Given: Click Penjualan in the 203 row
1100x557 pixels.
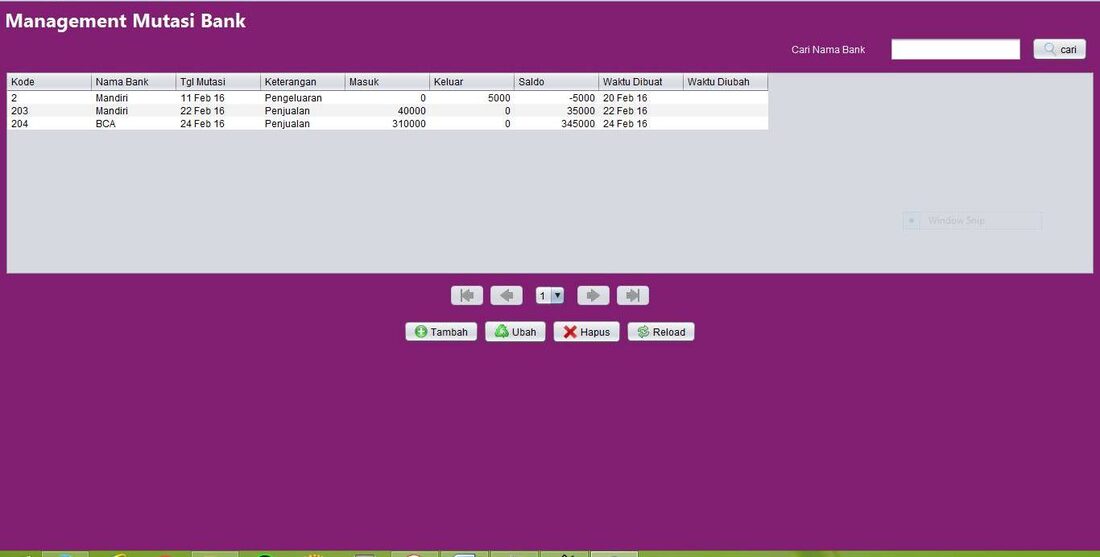Looking at the screenshot, I should click(303, 111).
